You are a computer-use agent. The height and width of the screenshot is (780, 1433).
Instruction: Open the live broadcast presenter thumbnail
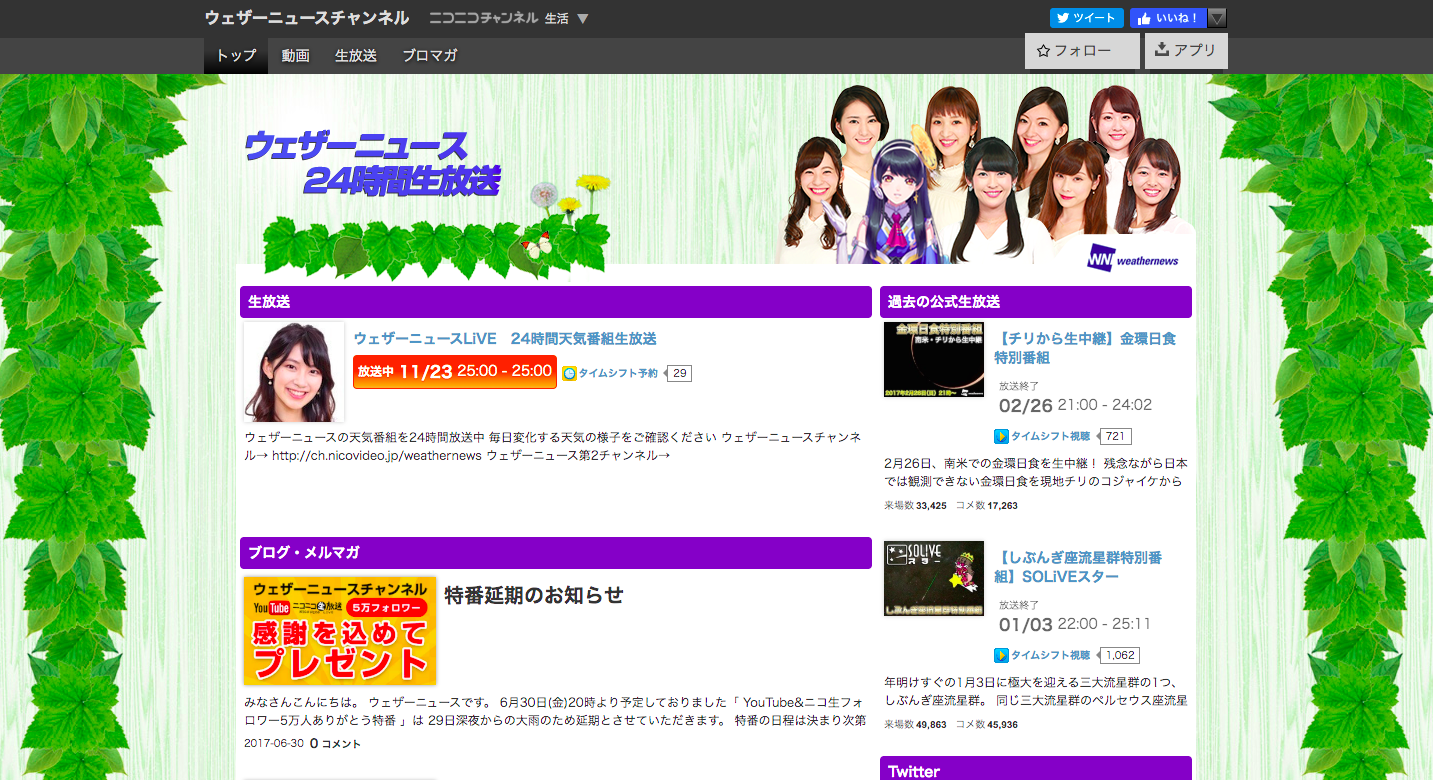(x=294, y=372)
